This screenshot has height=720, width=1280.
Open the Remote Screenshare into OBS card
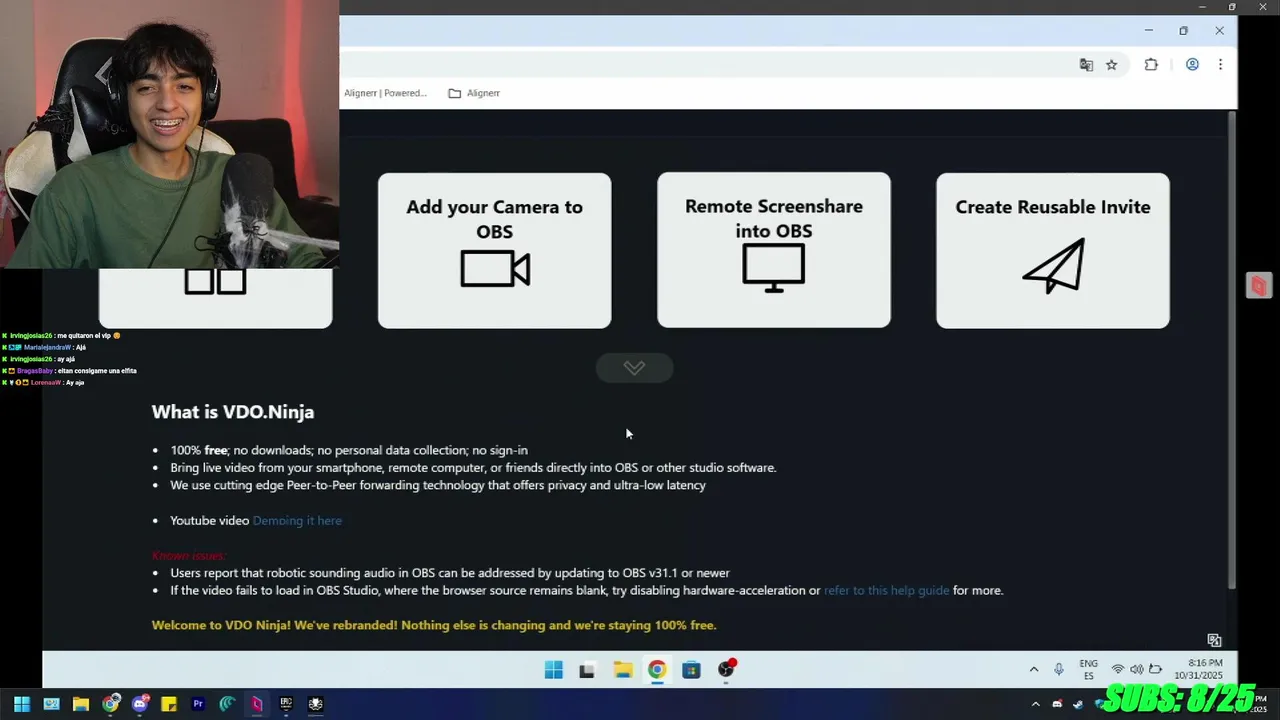[x=774, y=250]
